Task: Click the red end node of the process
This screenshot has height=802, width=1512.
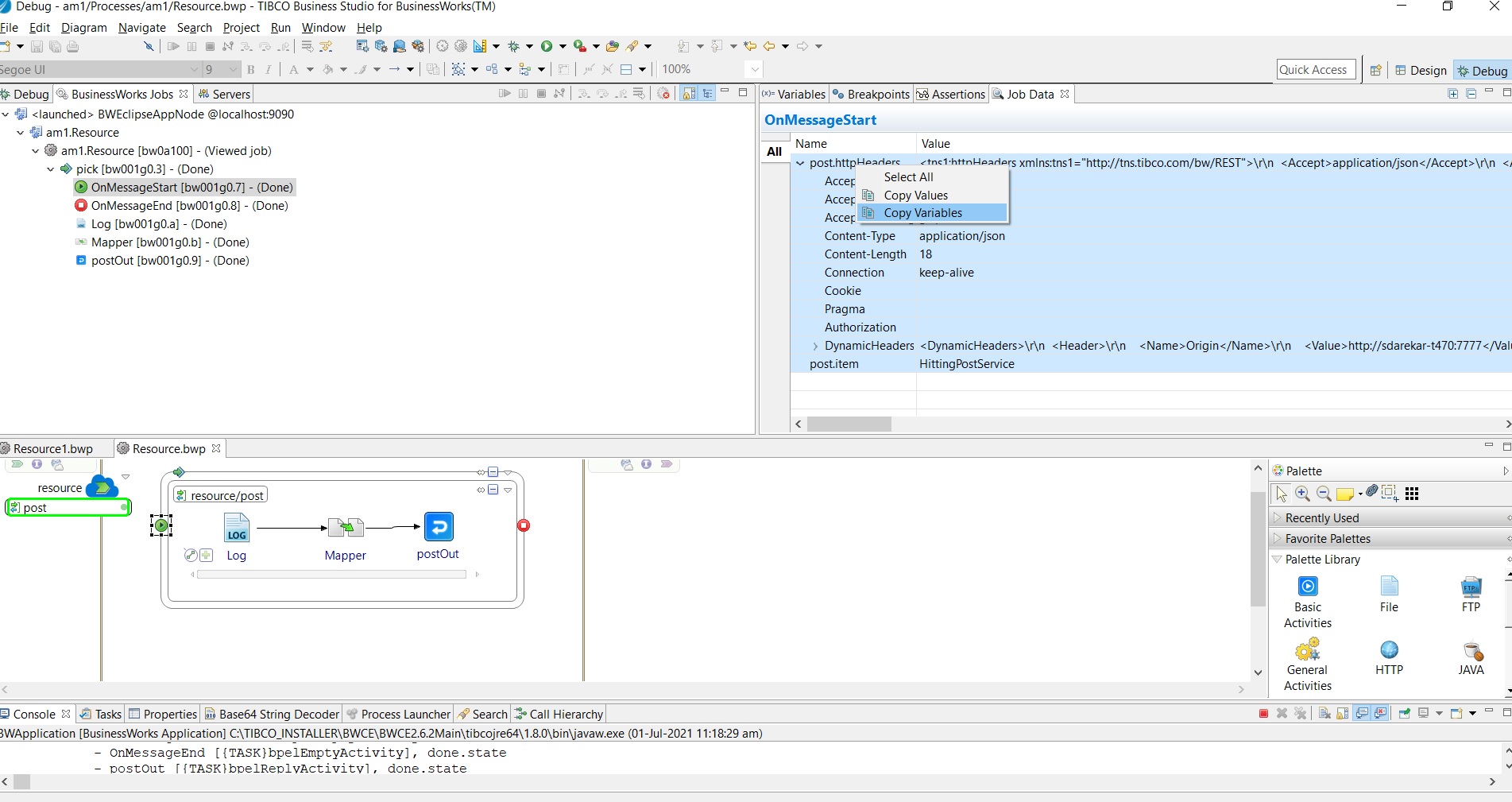Action: 524,525
